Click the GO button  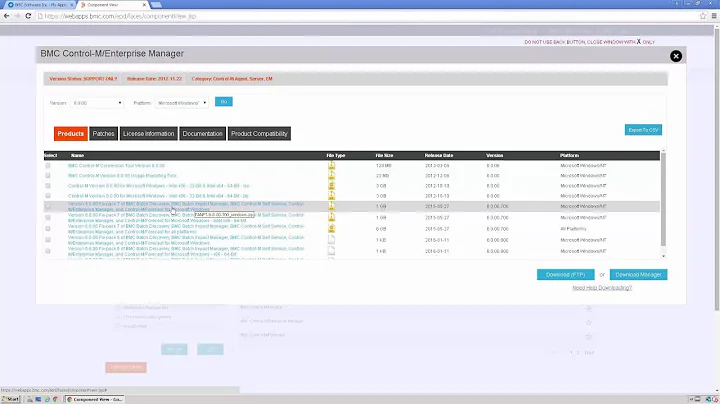(224, 101)
